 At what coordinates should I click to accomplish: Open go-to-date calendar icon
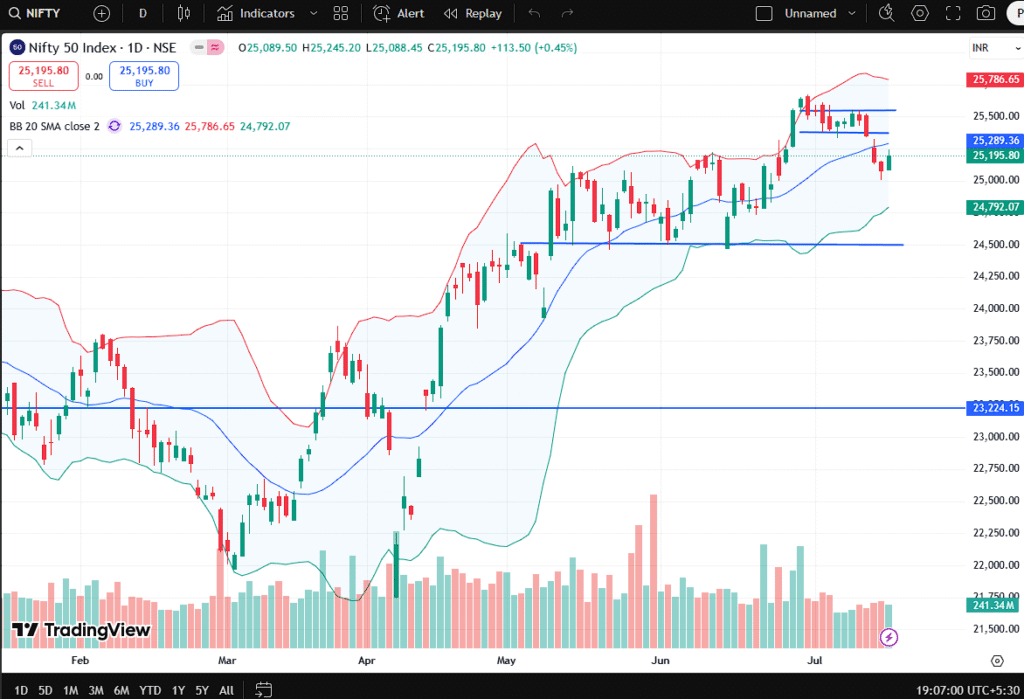click(264, 689)
